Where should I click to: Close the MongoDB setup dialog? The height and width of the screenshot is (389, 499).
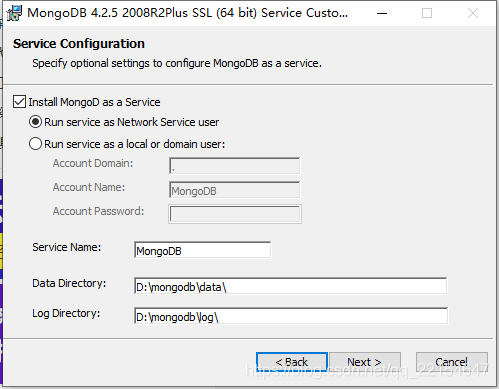473,13
